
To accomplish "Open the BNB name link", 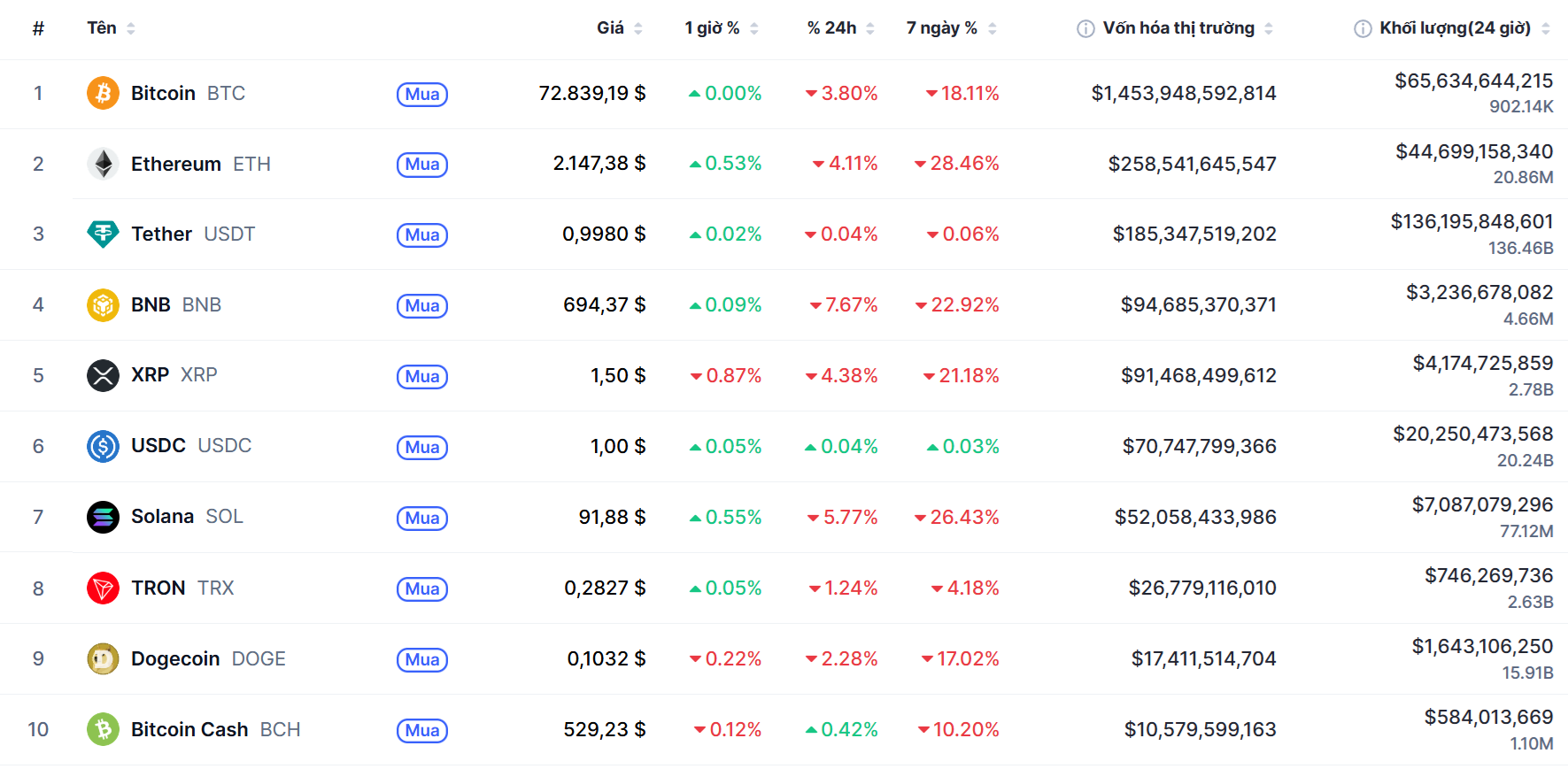I will point(176,304).
